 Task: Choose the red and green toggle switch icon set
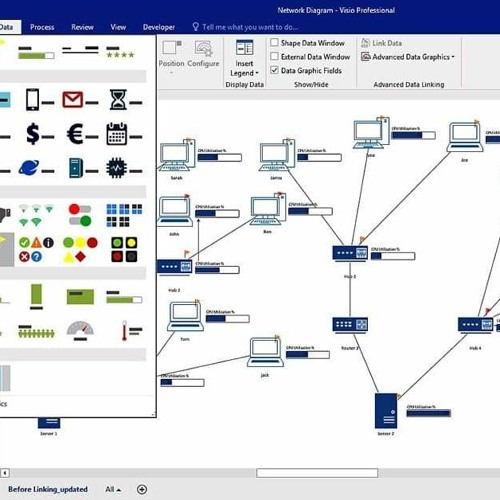[x=80, y=215]
